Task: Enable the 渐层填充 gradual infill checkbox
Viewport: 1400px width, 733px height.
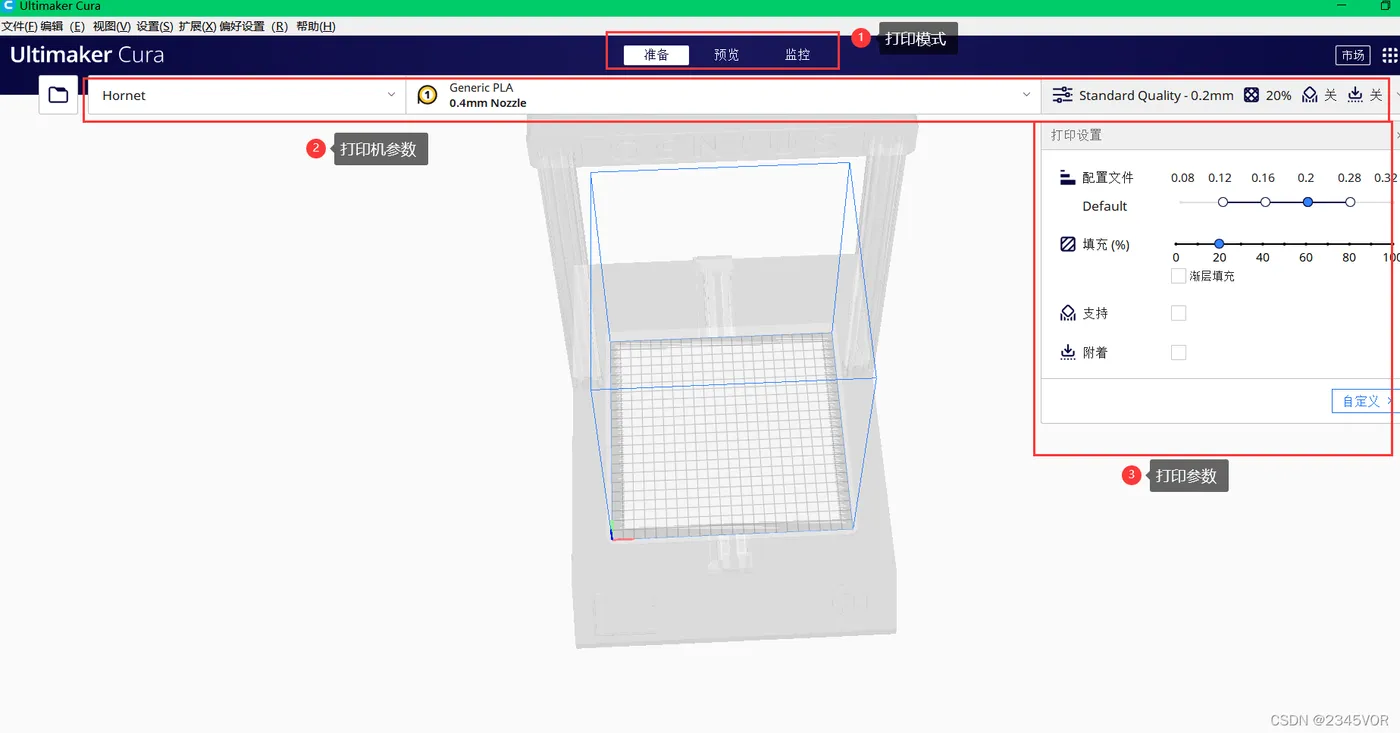Action: [x=1178, y=276]
